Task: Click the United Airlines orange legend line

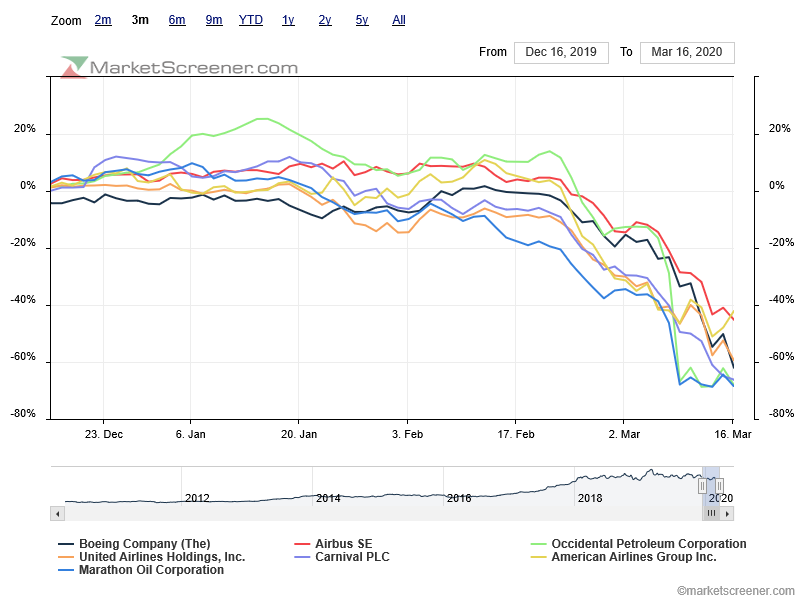Action: 66,557
